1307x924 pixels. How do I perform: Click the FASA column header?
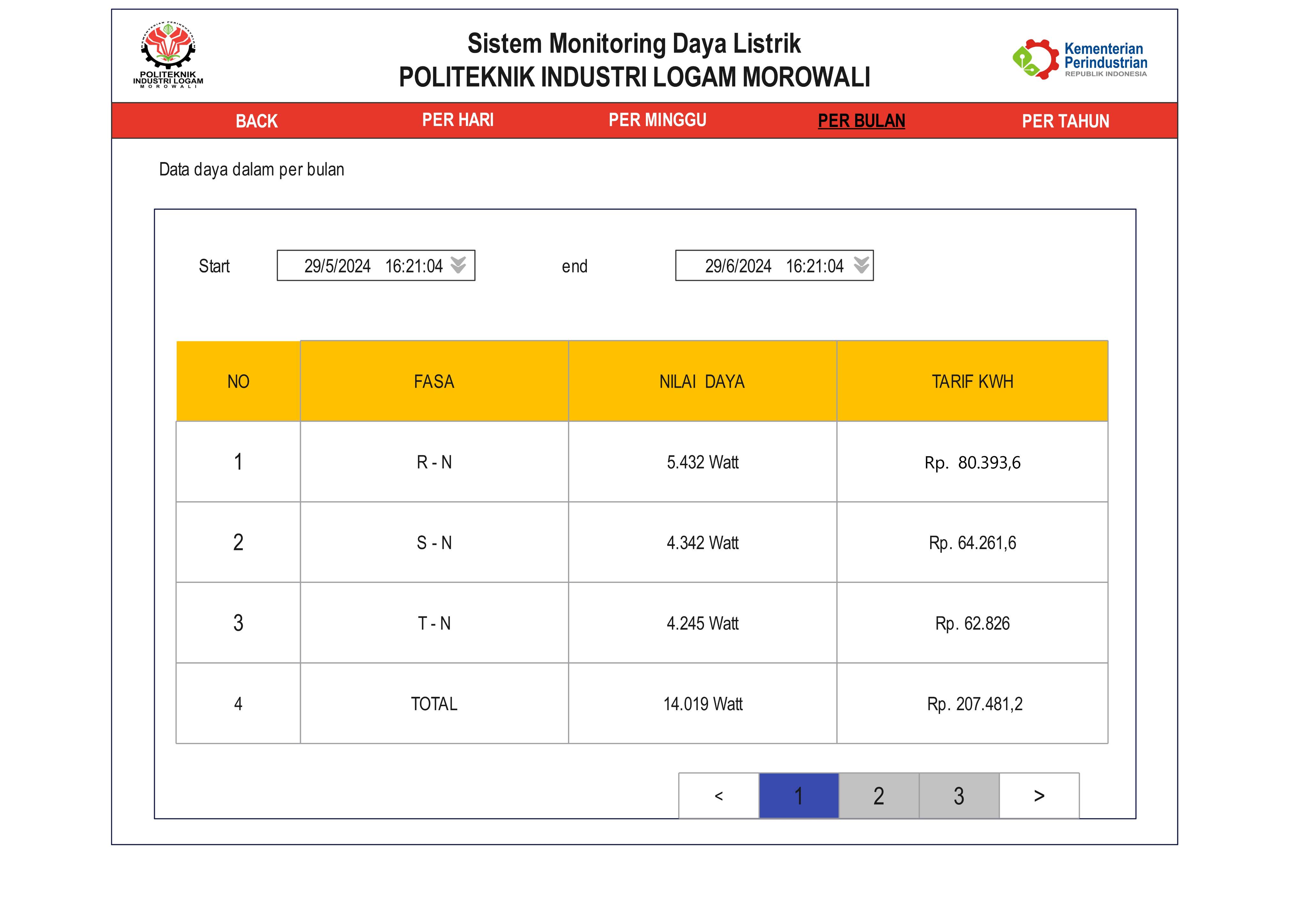coord(434,382)
